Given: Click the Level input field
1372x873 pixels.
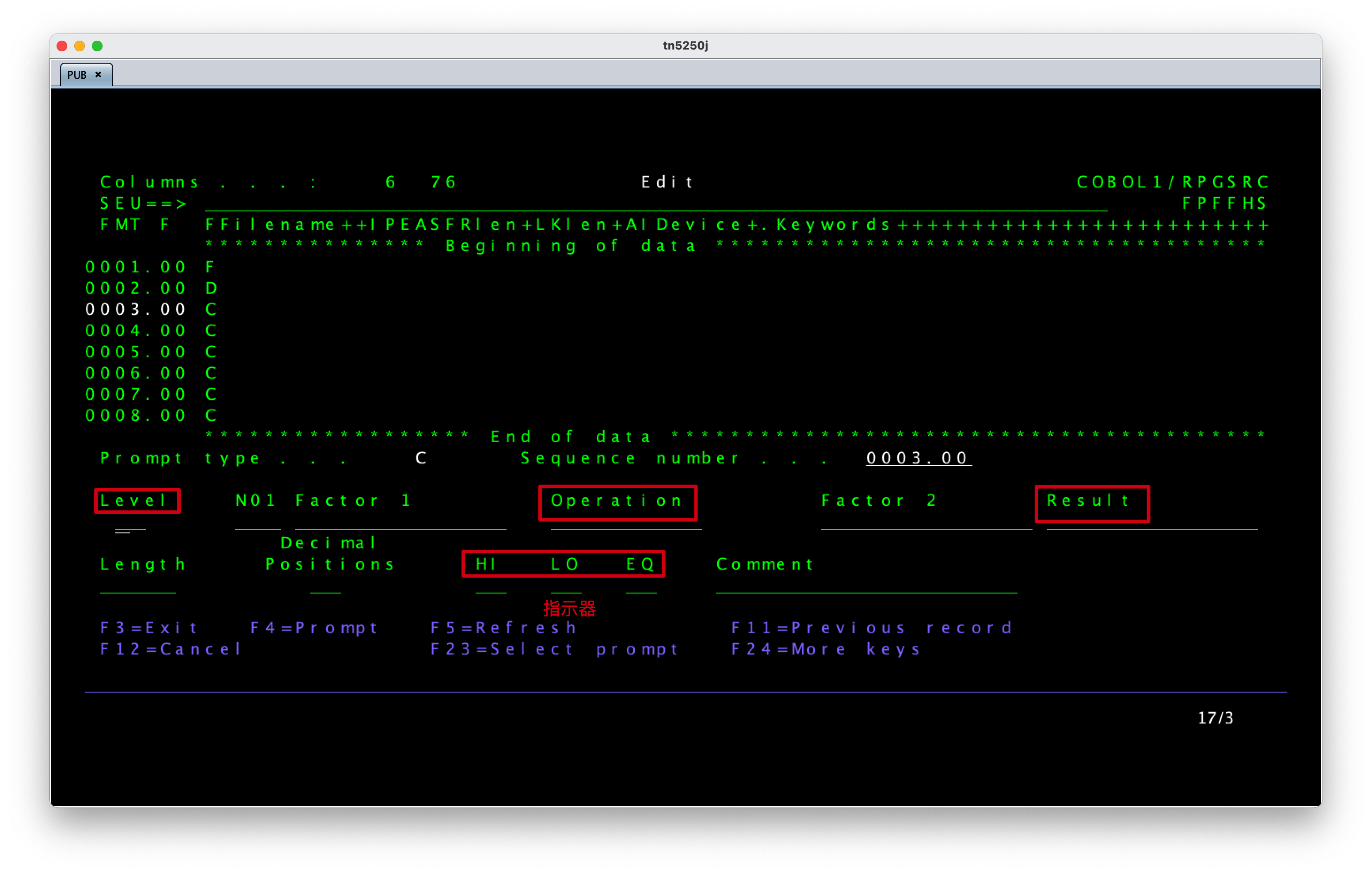Looking at the screenshot, I should pyautogui.click(x=130, y=523).
